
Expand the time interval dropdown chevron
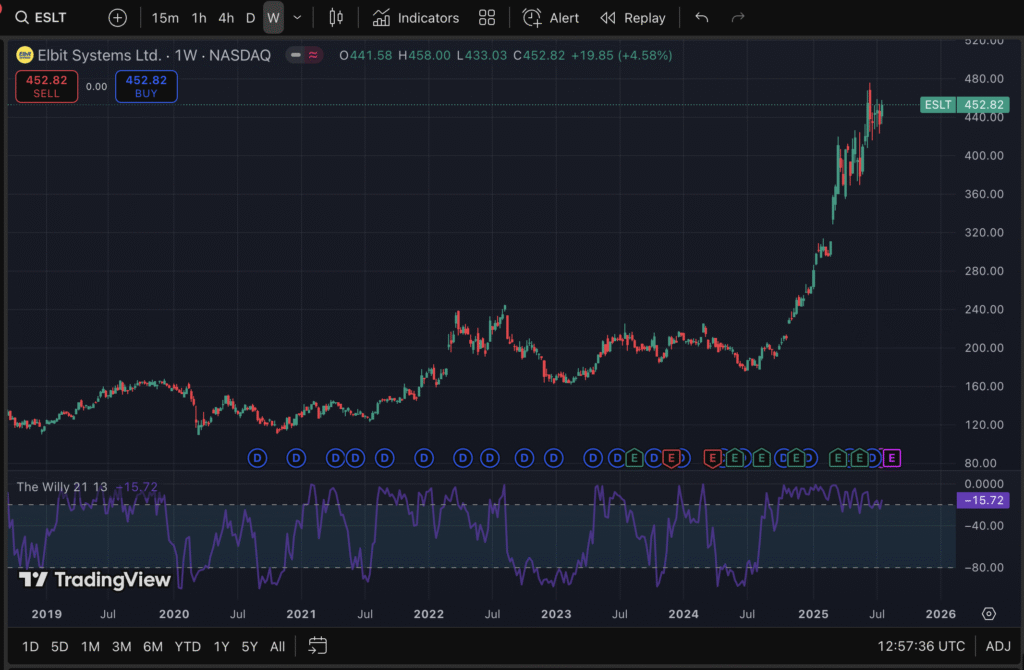pyautogui.click(x=297, y=18)
